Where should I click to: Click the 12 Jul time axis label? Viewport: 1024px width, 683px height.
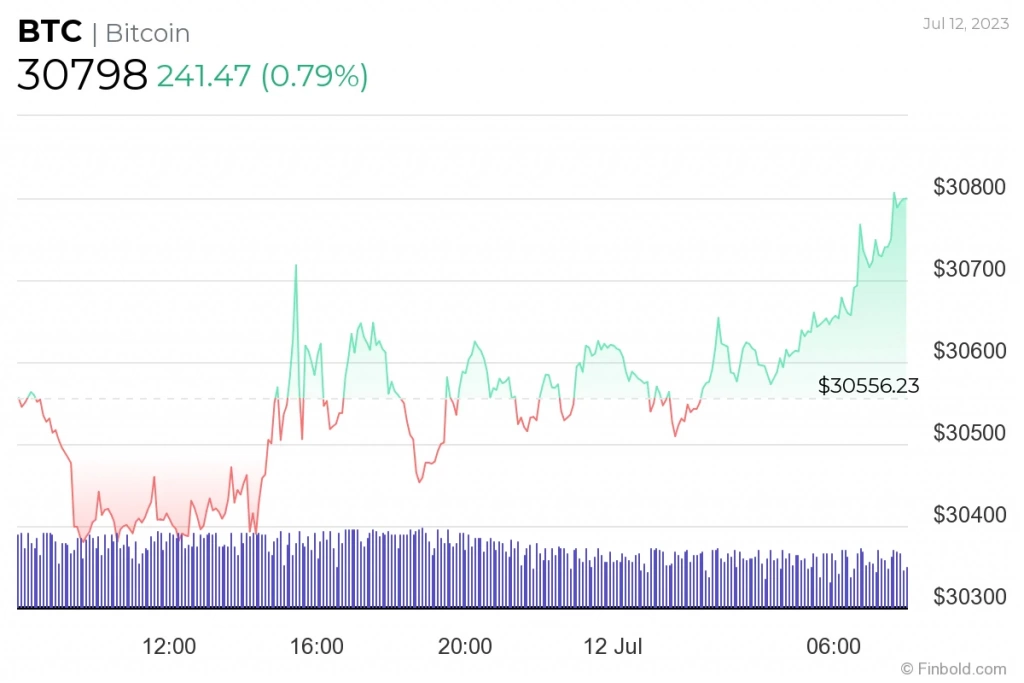[613, 646]
